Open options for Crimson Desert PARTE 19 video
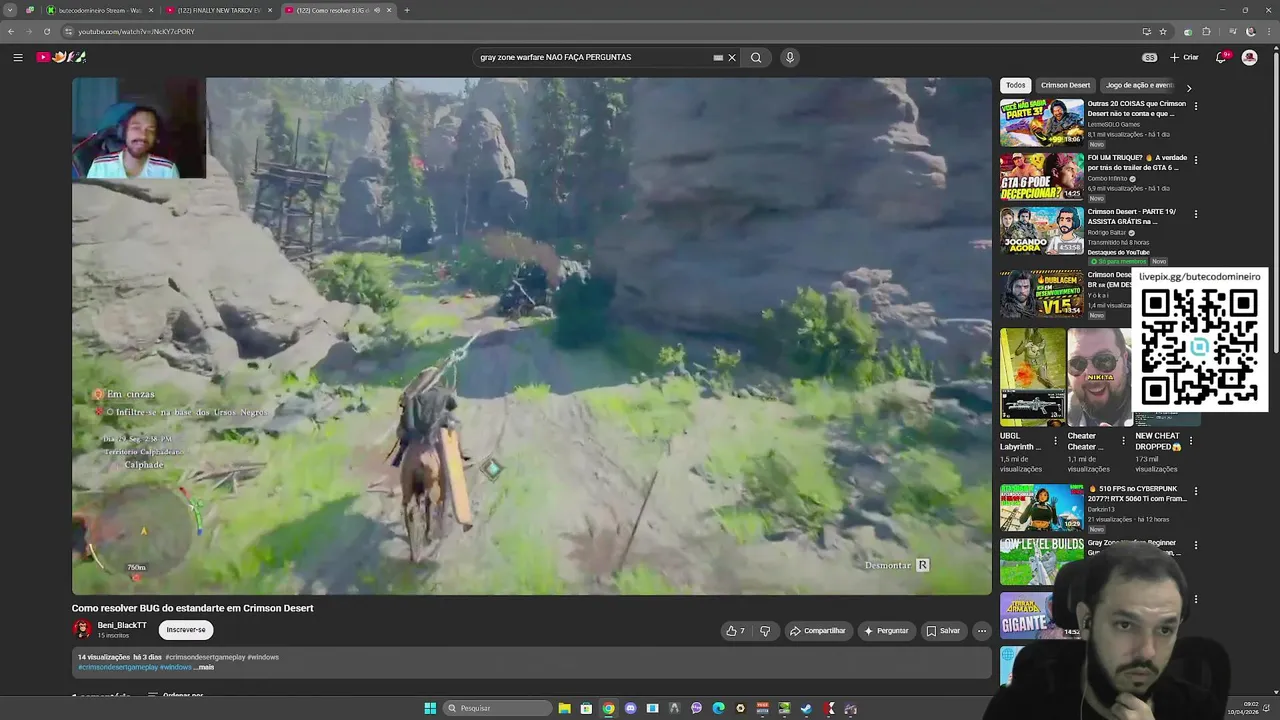The height and width of the screenshot is (720, 1280). (1196, 214)
